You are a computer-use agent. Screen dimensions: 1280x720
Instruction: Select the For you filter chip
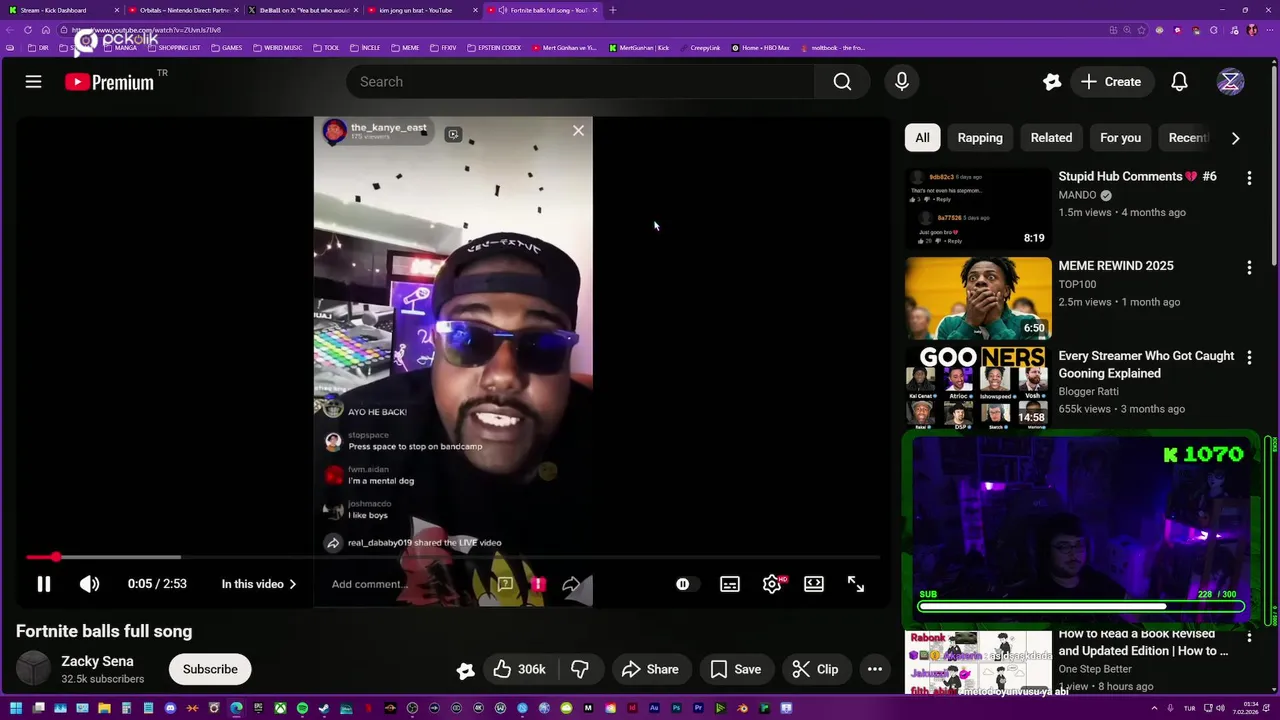(1120, 138)
